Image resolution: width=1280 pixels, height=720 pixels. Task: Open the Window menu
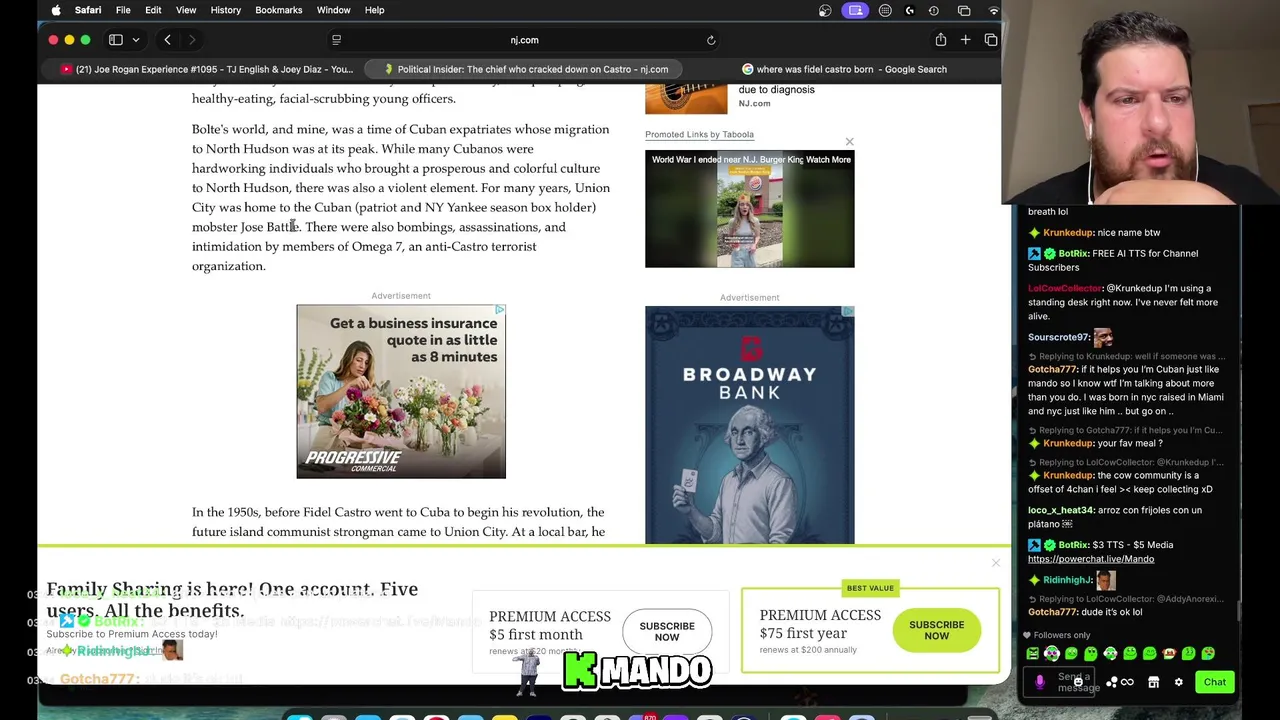coord(334,10)
